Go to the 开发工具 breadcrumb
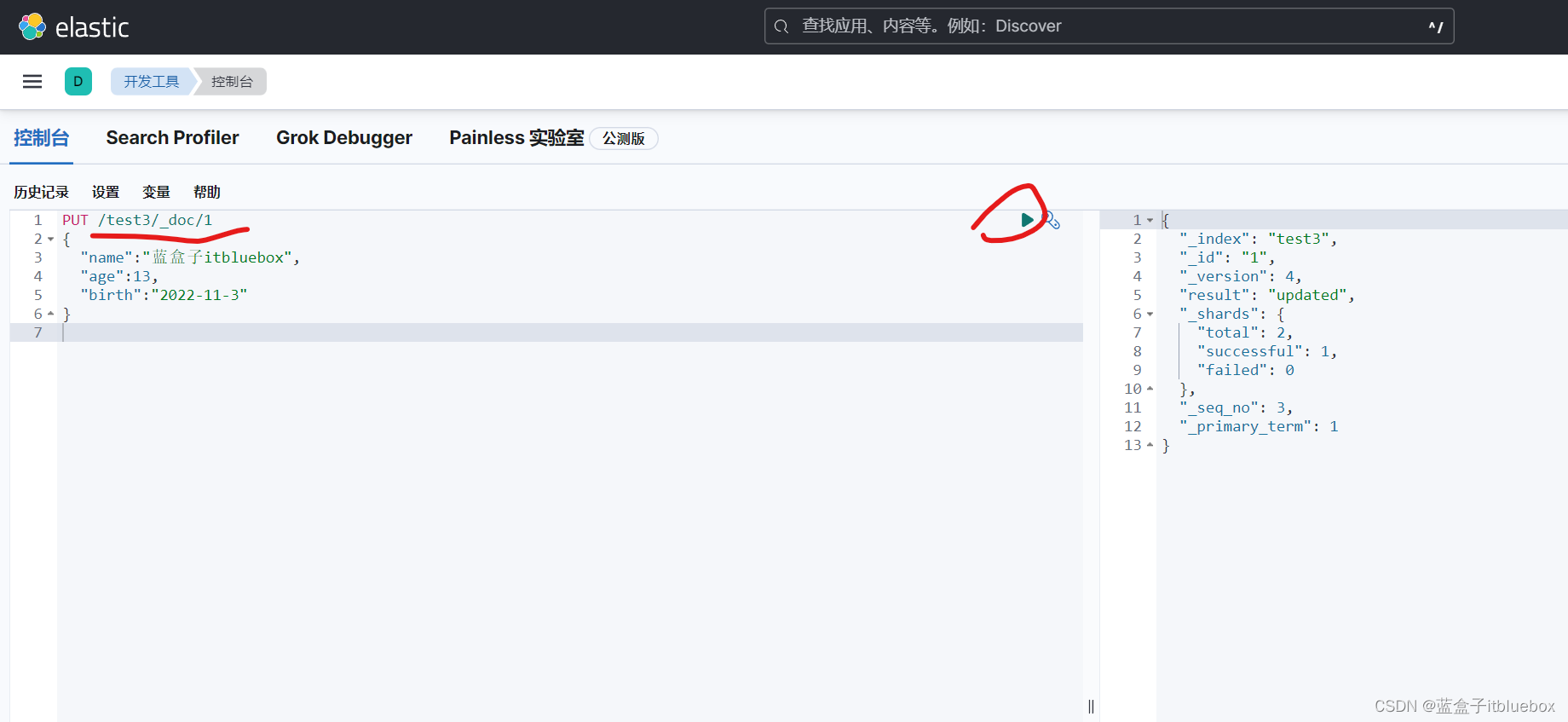Image resolution: width=1568 pixels, height=722 pixels. [152, 82]
